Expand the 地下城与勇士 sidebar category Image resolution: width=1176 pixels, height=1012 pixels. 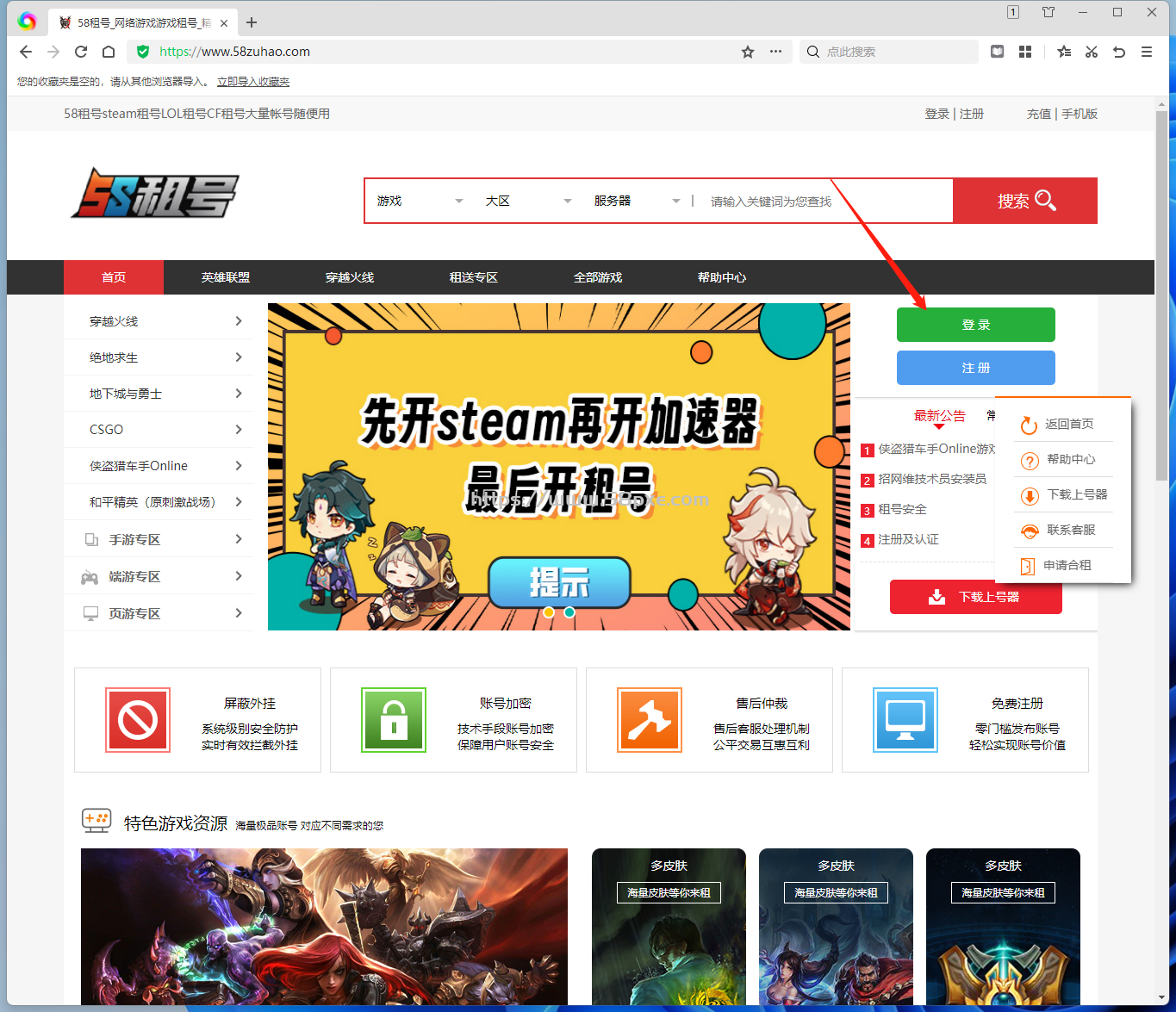[159, 394]
